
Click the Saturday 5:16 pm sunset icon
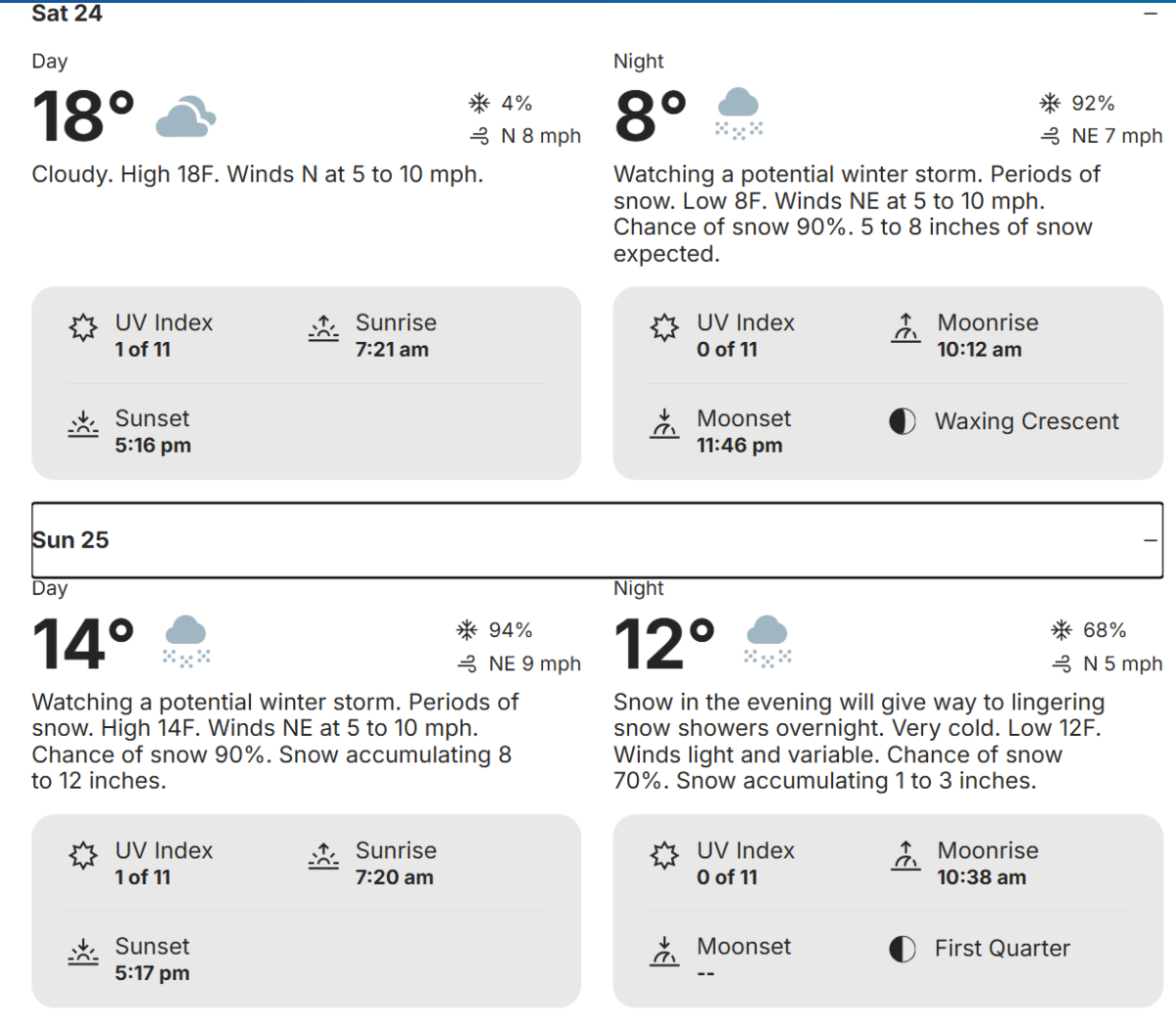click(83, 424)
